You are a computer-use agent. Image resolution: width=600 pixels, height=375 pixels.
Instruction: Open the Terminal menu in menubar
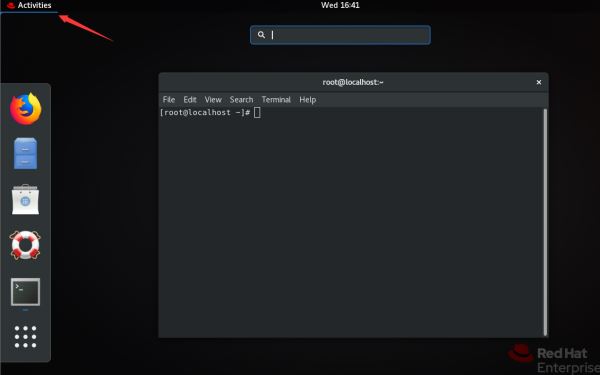(x=276, y=99)
